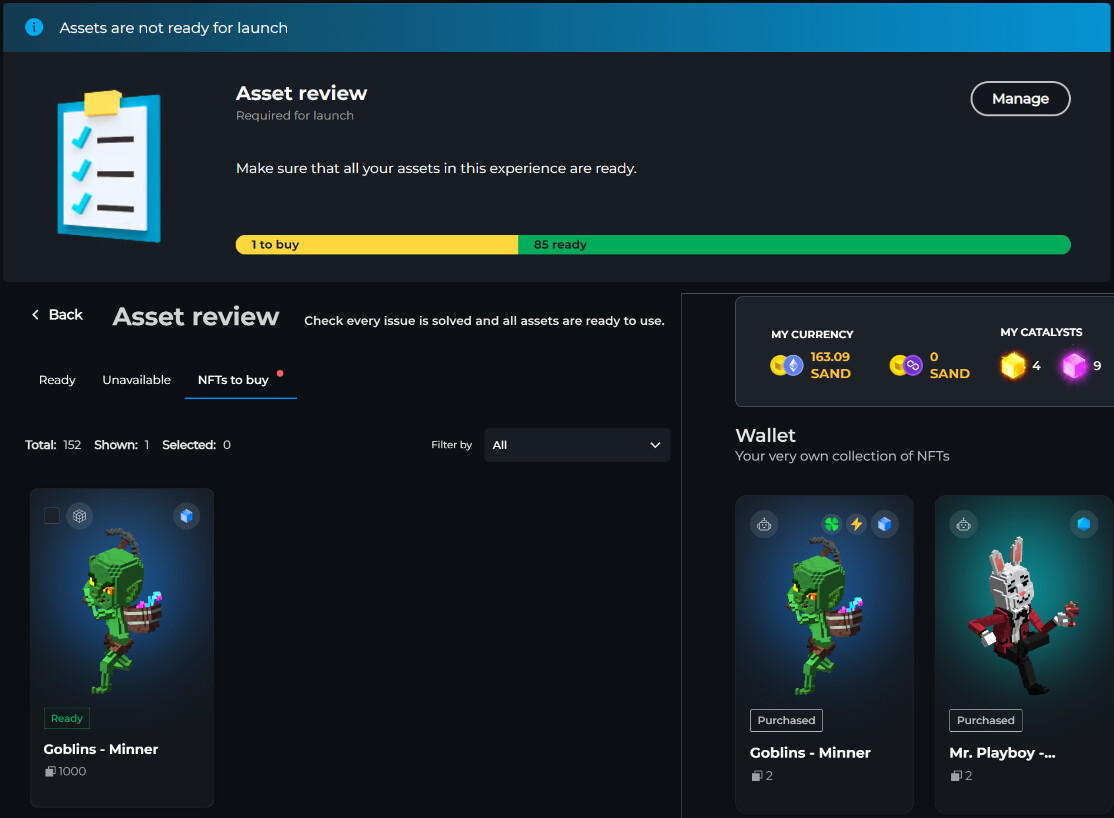Click the lightning bolt icon on the wallet Goblins card
1114x818 pixels.
pos(857,524)
